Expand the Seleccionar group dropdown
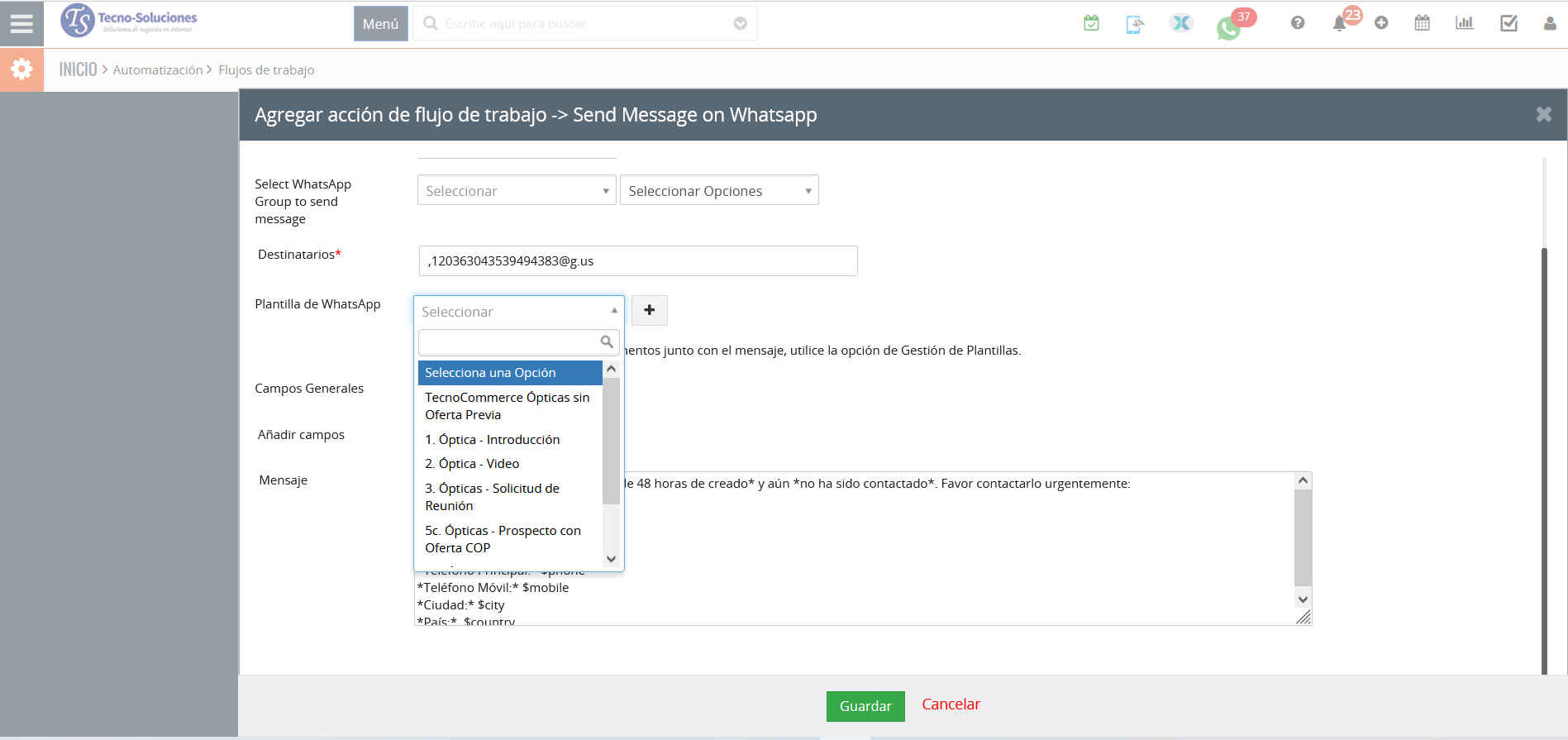Screen dimensions: 1568x740 (517, 191)
